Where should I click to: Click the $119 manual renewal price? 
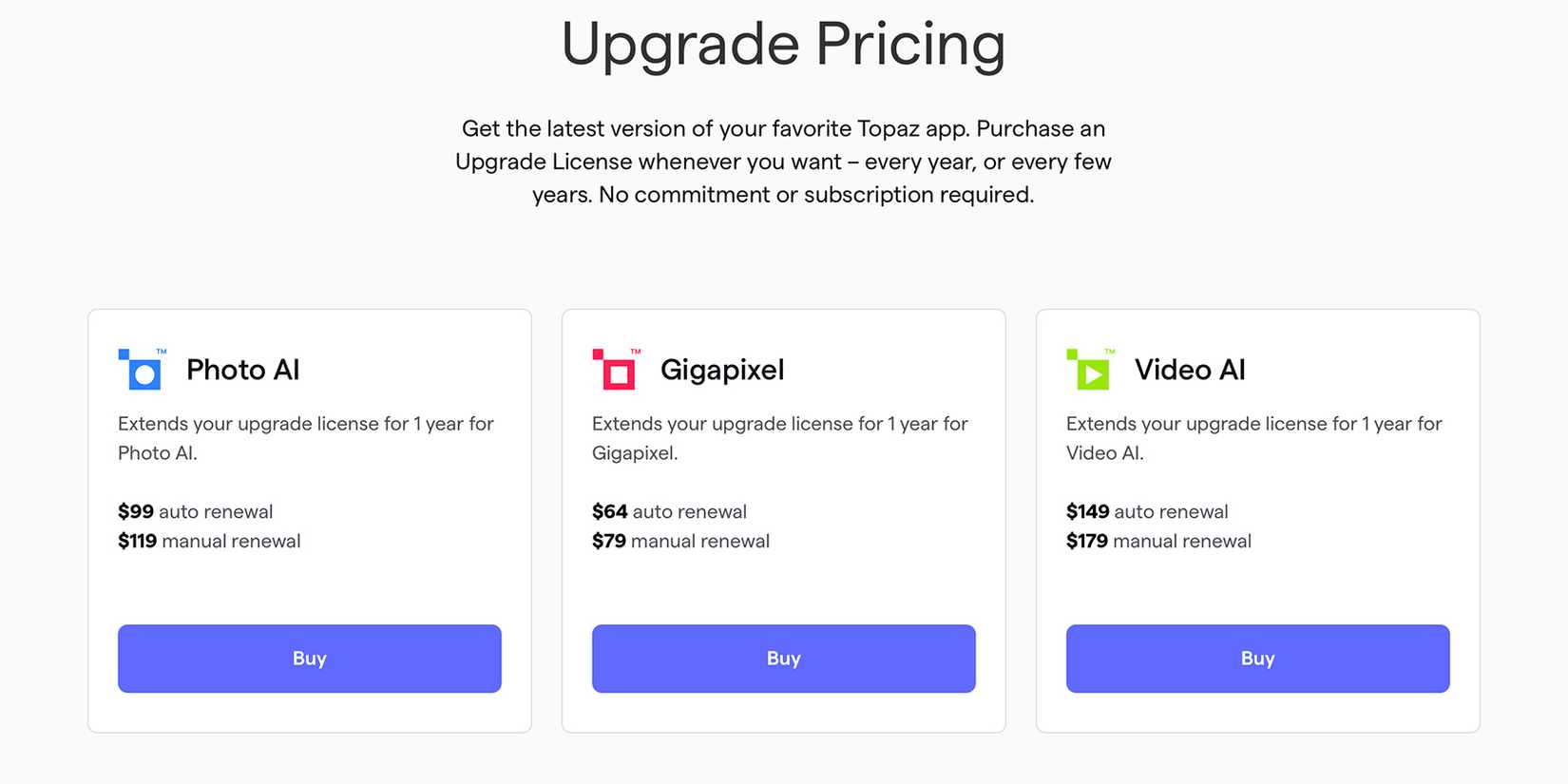pyautogui.click(x=209, y=541)
